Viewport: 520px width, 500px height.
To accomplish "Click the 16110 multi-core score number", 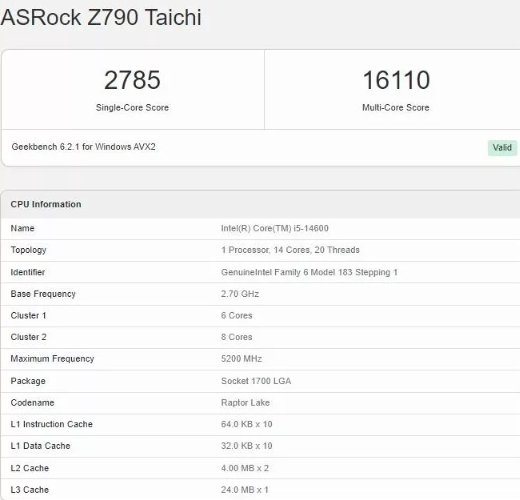I will tap(396, 80).
